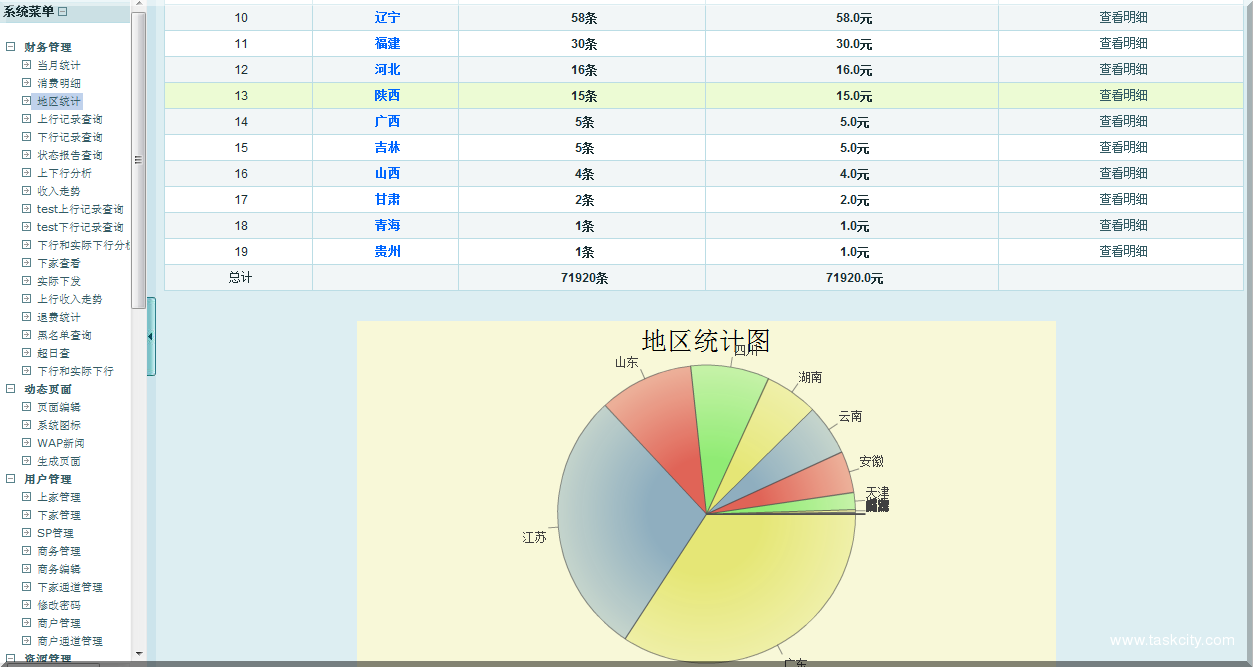The height and width of the screenshot is (667, 1253).
Task: Collapse the 用户管理 tree group
Action: coord(10,479)
